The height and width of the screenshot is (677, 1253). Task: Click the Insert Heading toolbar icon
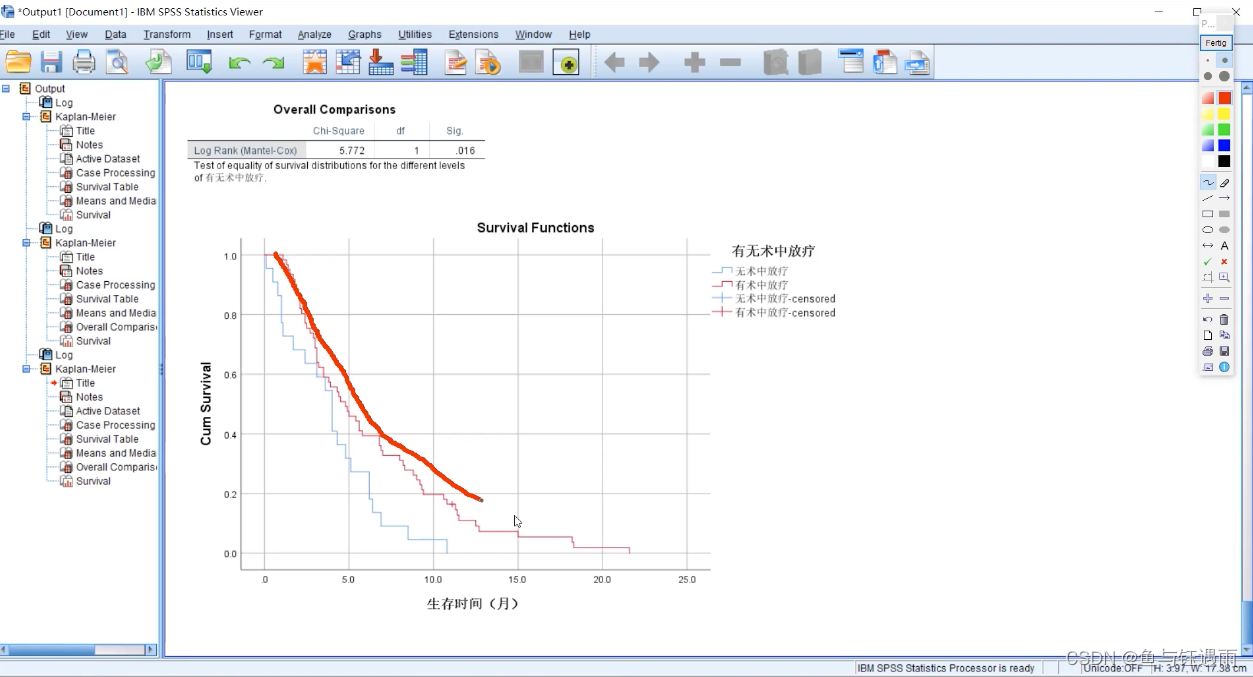click(852, 62)
